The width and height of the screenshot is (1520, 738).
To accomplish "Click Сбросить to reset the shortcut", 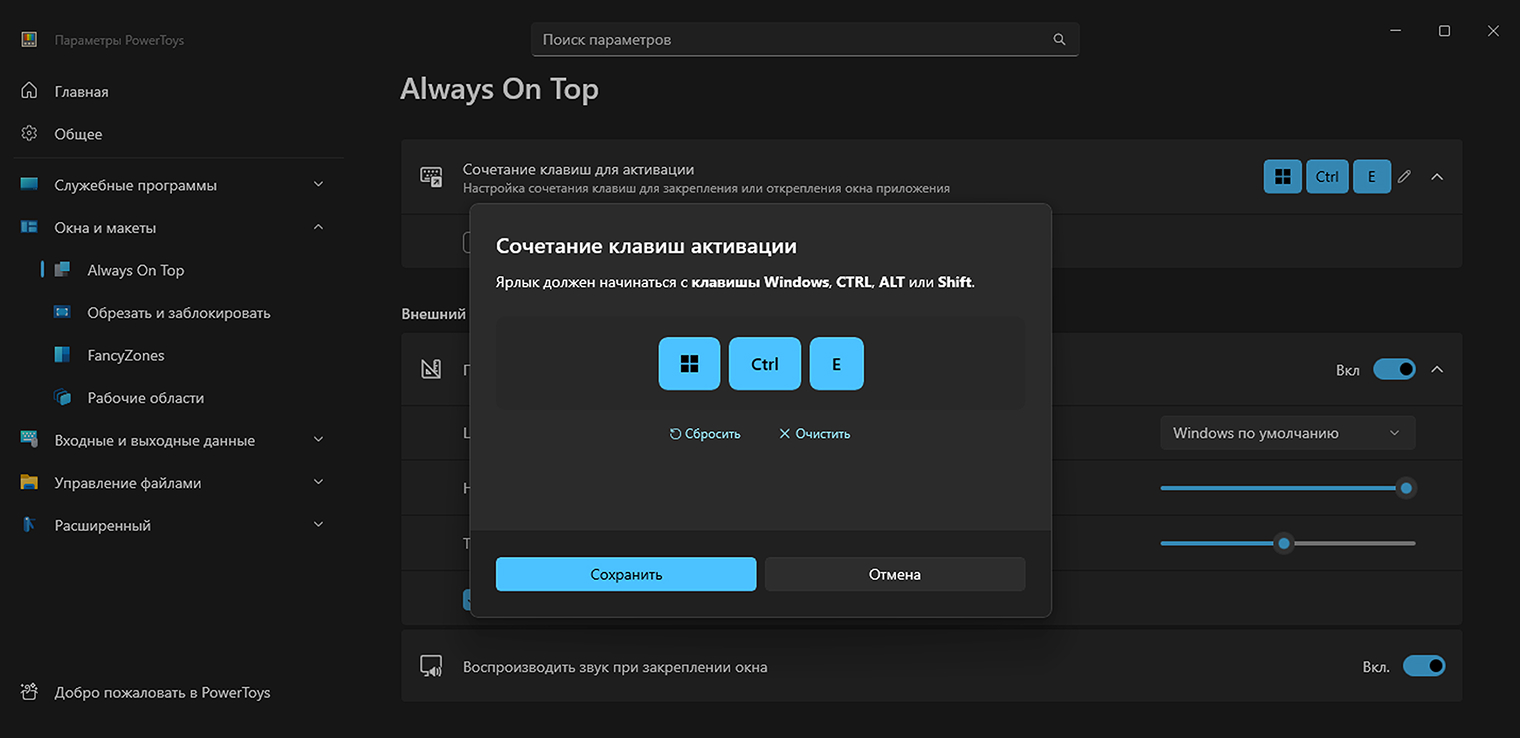I will pos(705,434).
